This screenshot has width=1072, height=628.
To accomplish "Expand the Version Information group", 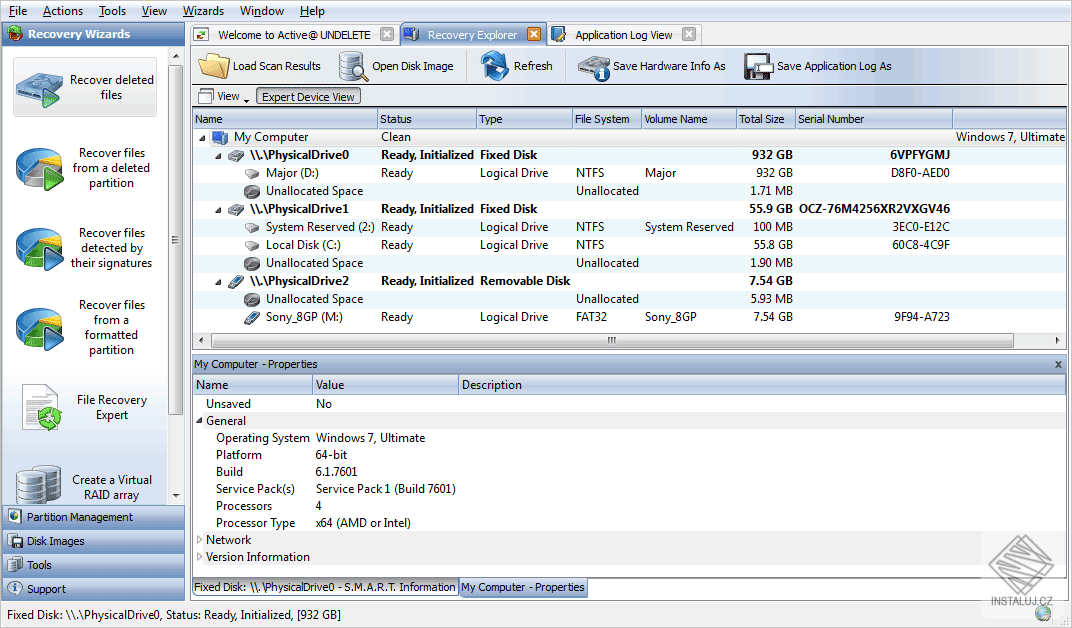I will coord(200,557).
